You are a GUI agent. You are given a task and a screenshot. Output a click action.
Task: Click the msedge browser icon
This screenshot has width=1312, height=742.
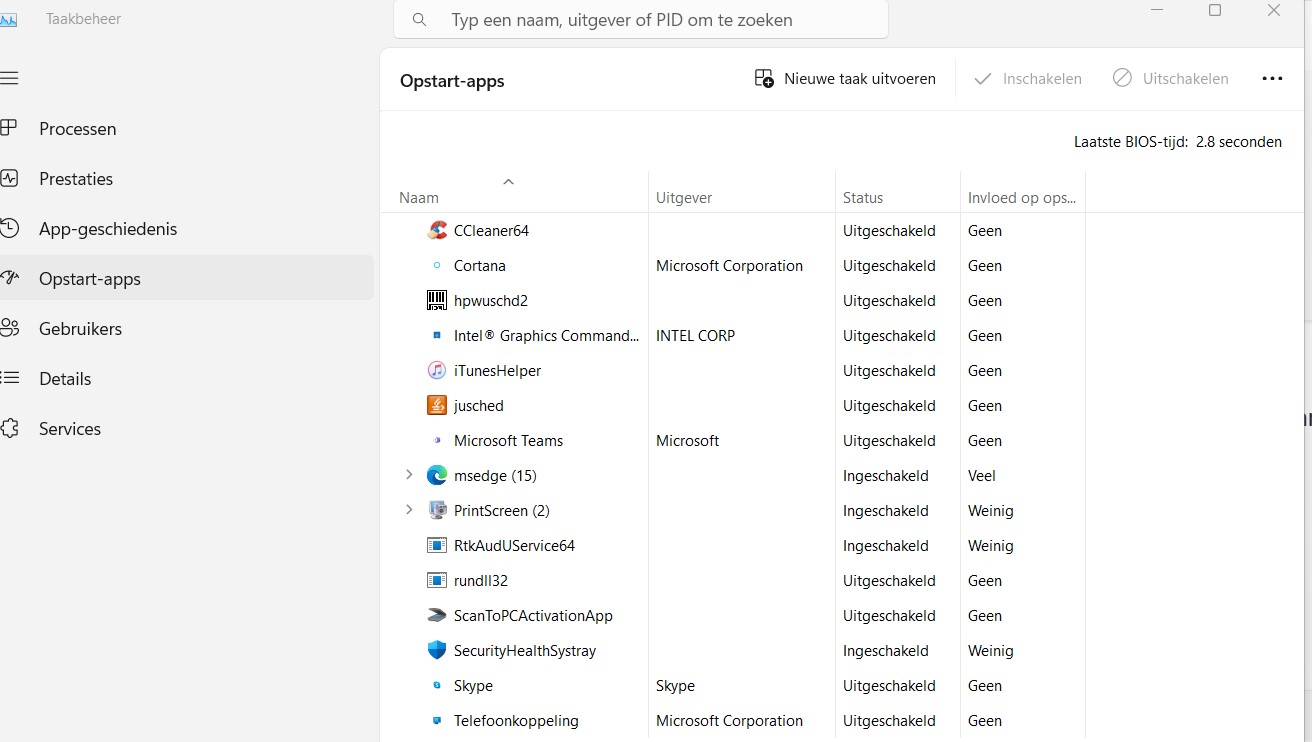point(437,476)
